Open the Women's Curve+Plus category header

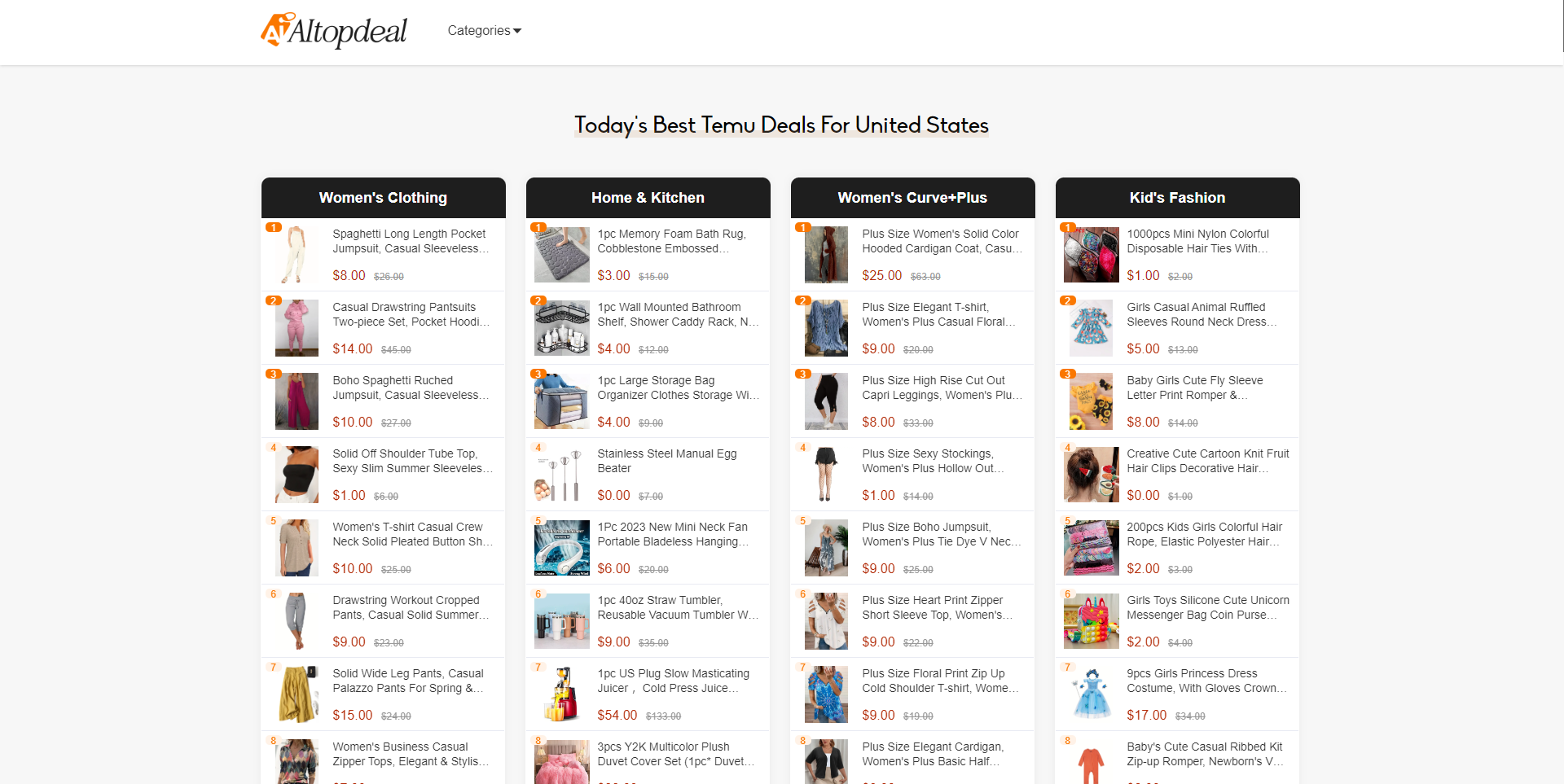912,198
